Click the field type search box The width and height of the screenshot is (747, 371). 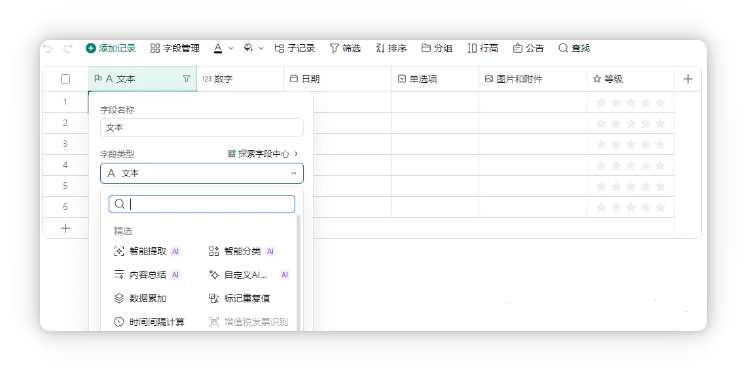[x=202, y=204]
